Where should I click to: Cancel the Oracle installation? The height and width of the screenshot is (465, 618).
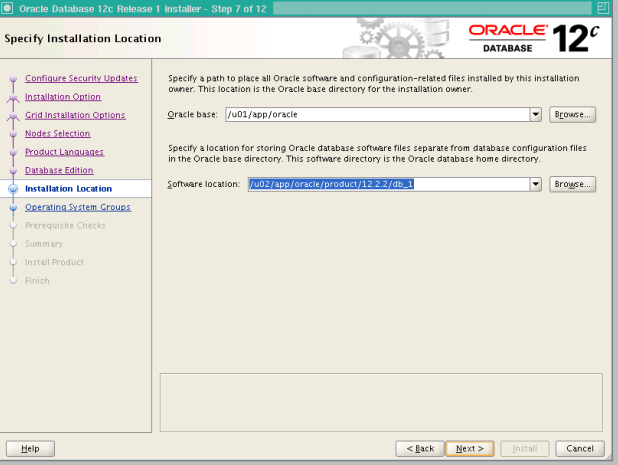click(579, 448)
